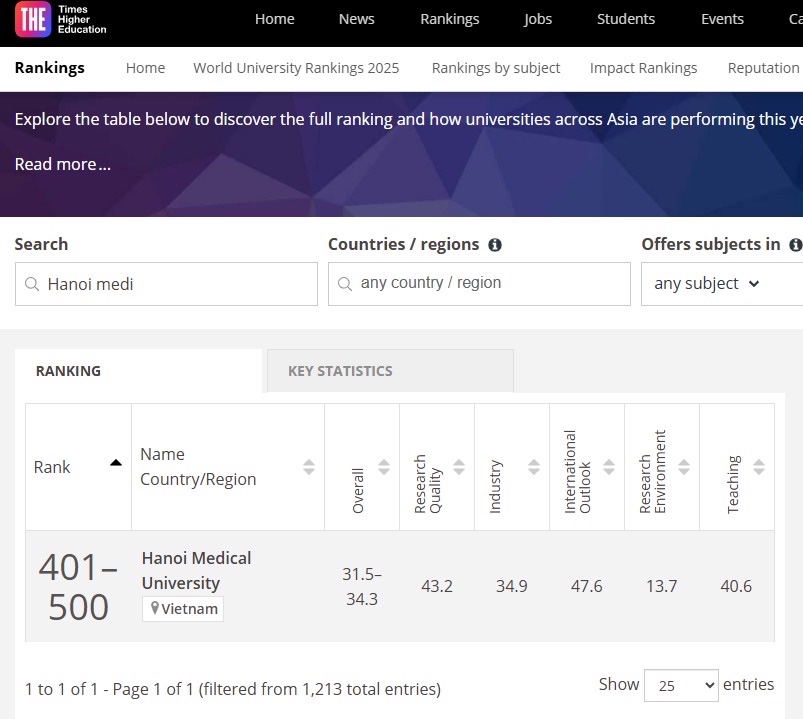The width and height of the screenshot is (803, 719).
Task: Open the Show entries count dropdown
Action: pyautogui.click(x=681, y=685)
